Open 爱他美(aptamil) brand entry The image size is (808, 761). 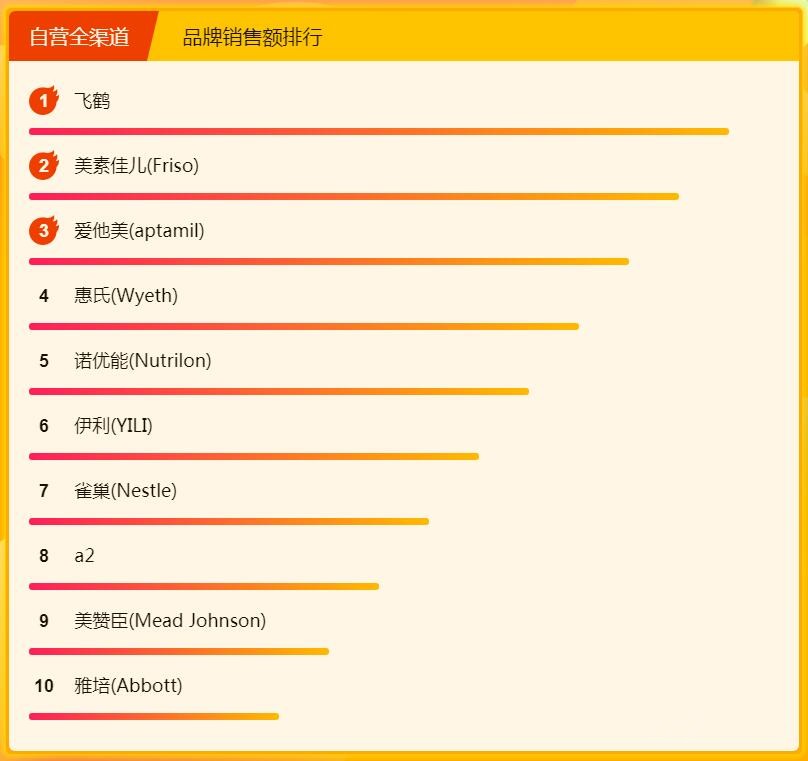click(x=139, y=231)
